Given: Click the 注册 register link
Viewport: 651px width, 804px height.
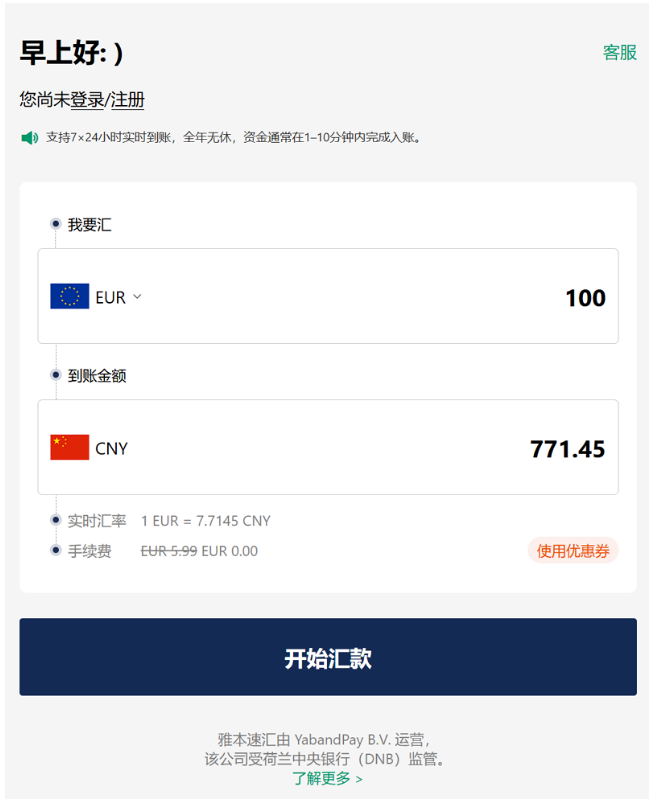Looking at the screenshot, I should pos(128,99).
